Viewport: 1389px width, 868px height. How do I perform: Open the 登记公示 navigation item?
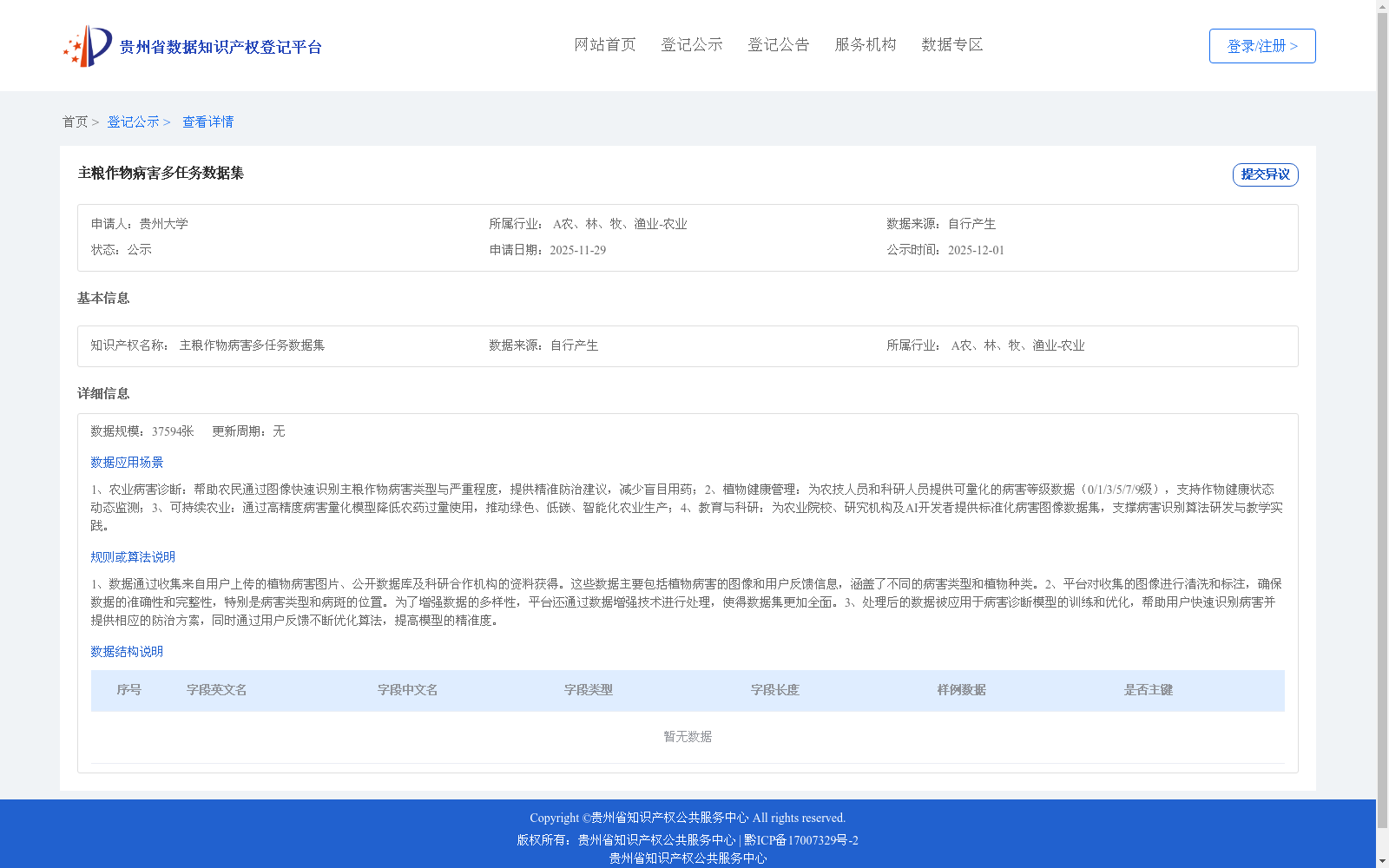click(x=692, y=44)
